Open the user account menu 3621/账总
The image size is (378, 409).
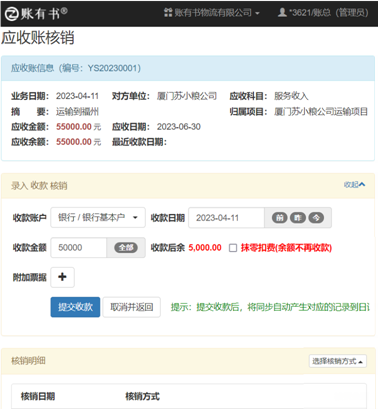(323, 13)
